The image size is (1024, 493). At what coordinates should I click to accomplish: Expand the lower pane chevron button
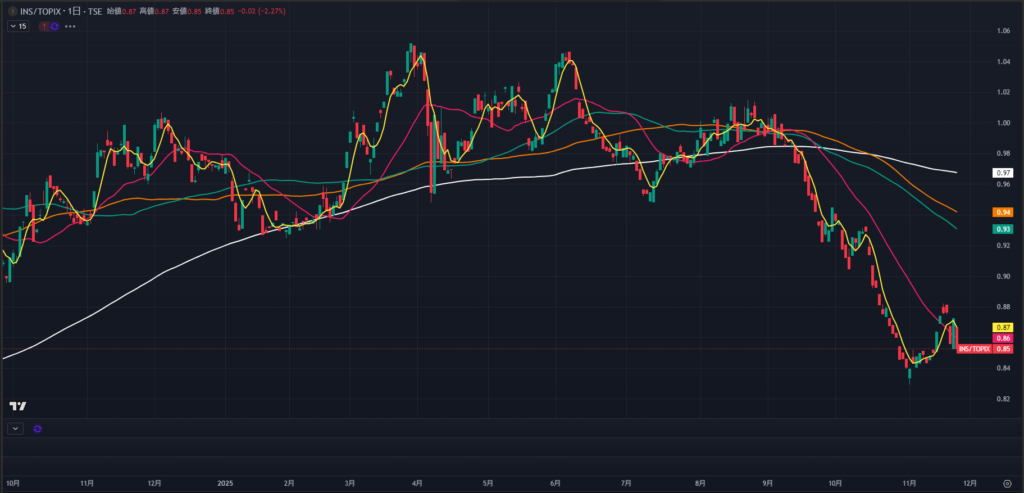pyautogui.click(x=15, y=428)
